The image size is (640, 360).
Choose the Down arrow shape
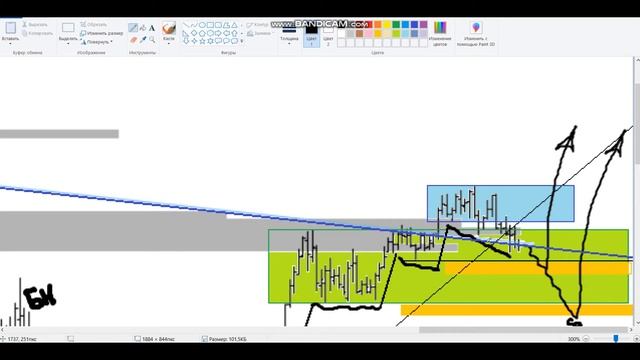(186, 41)
